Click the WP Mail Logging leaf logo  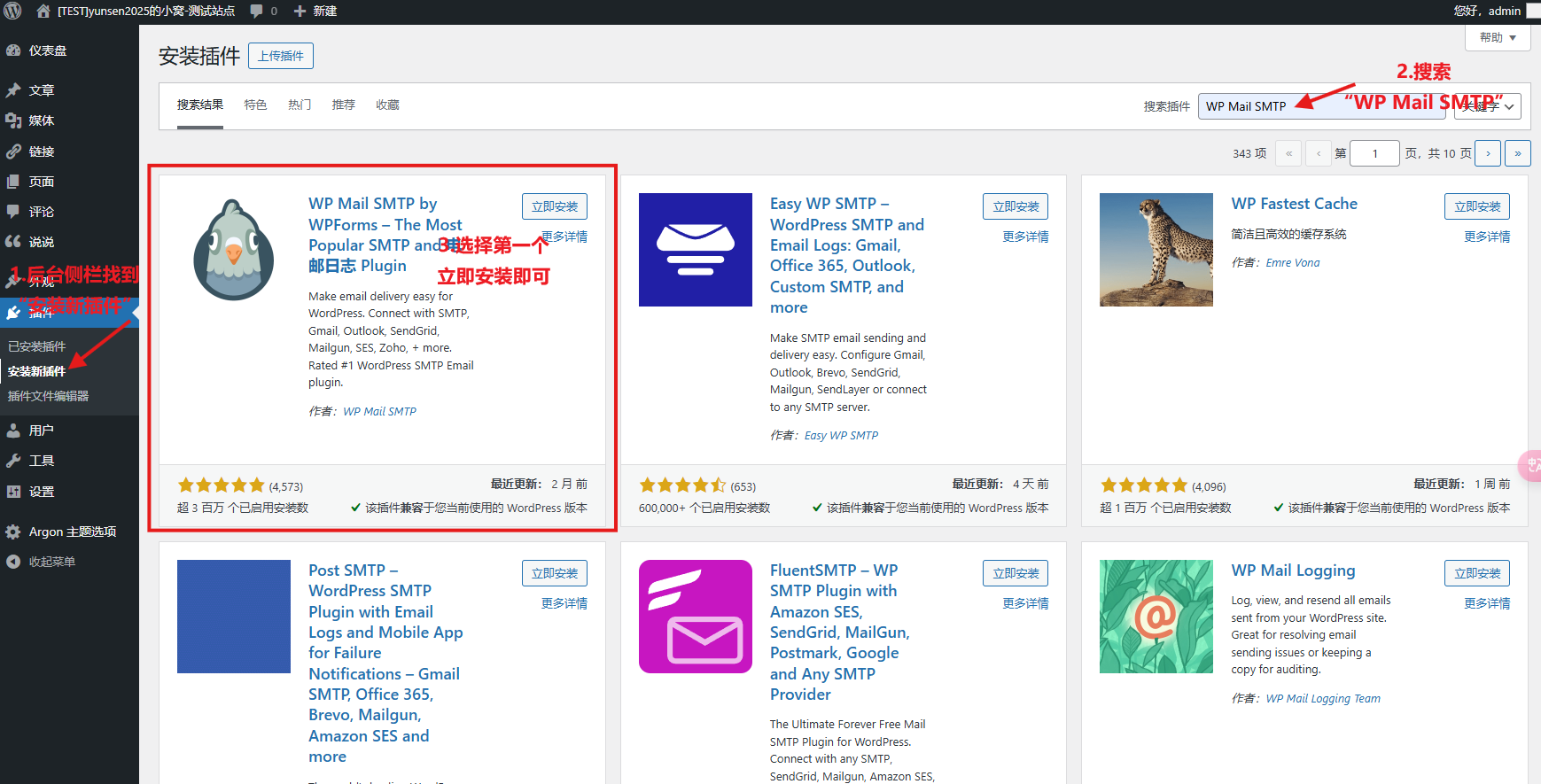1156,617
